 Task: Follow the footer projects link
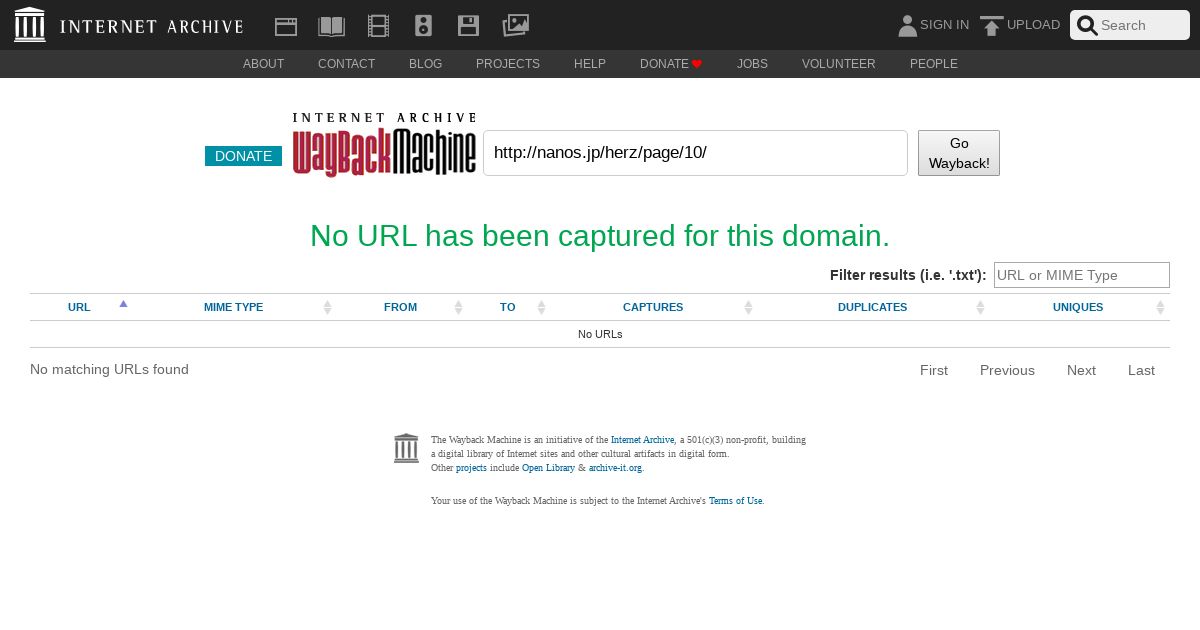[471, 468]
